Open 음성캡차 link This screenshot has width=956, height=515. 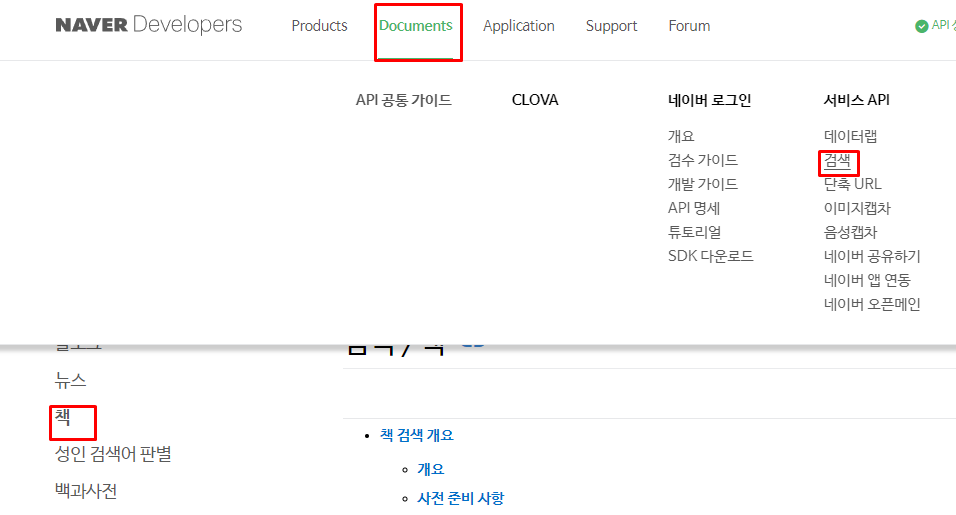(x=851, y=232)
